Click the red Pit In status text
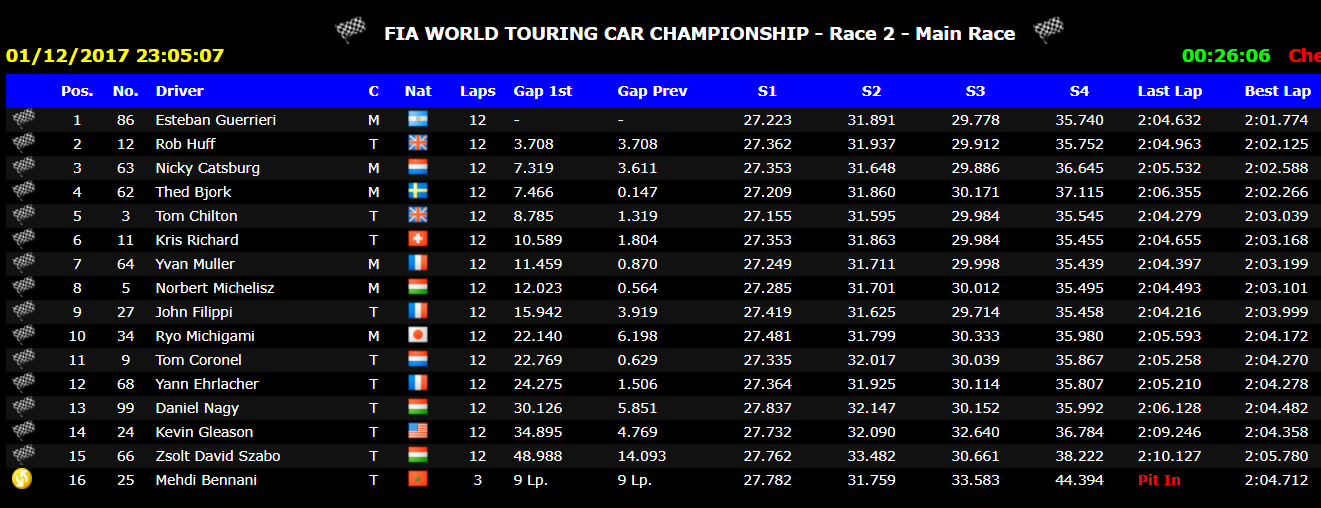 (1159, 480)
